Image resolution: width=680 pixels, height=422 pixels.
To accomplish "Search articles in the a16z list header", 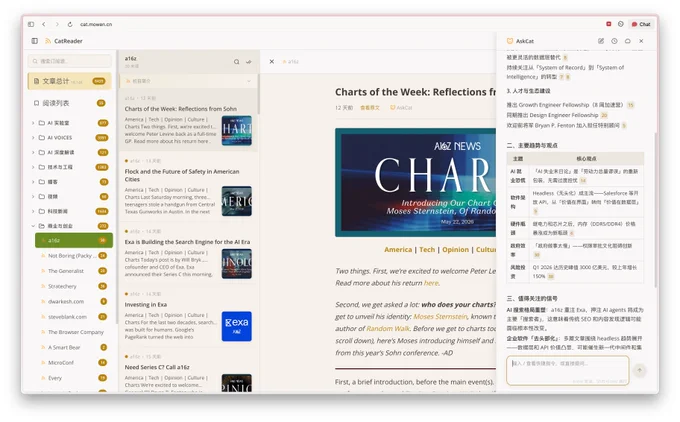I will [236, 62].
